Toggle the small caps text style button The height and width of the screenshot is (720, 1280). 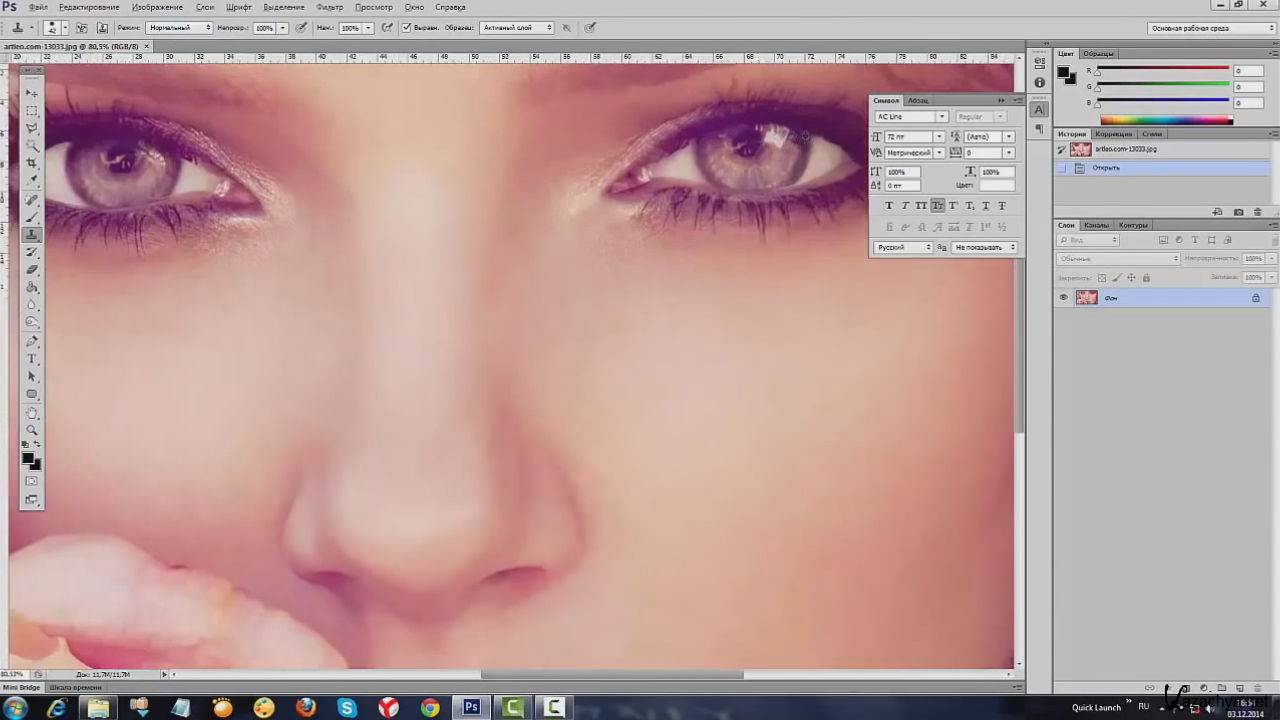[x=937, y=206]
